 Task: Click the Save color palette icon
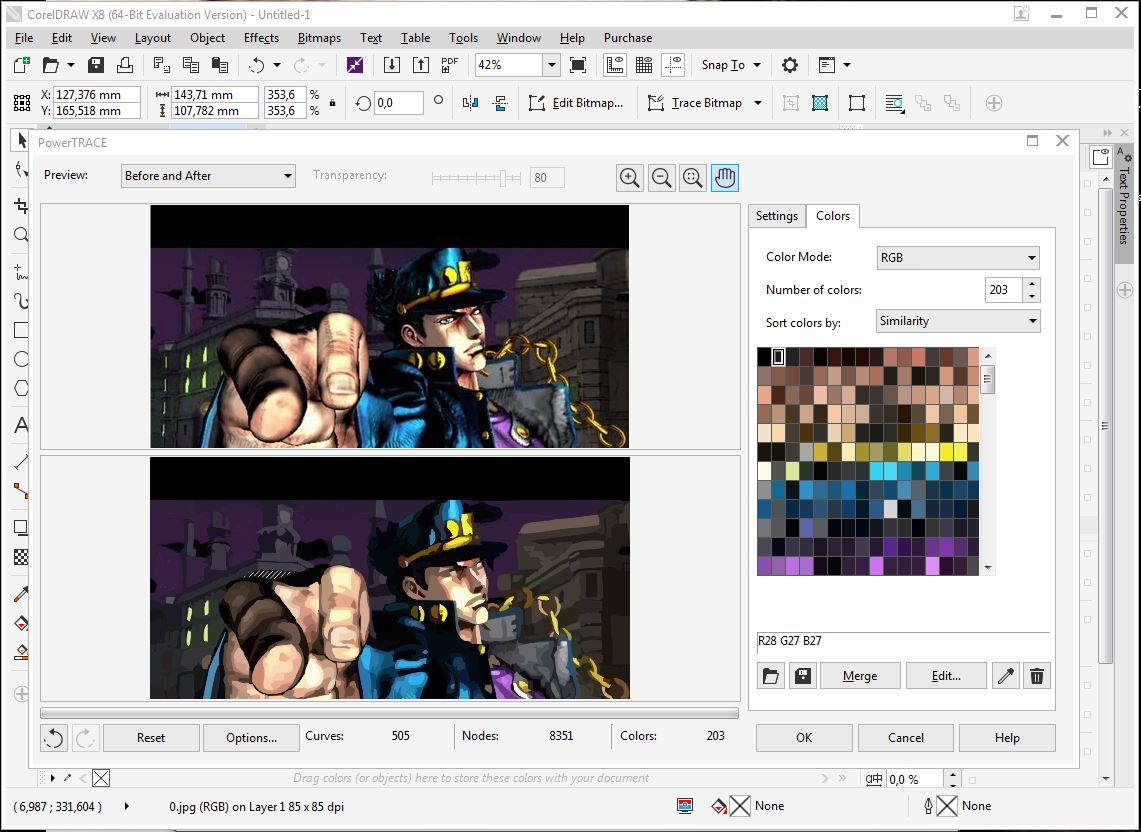[803, 675]
